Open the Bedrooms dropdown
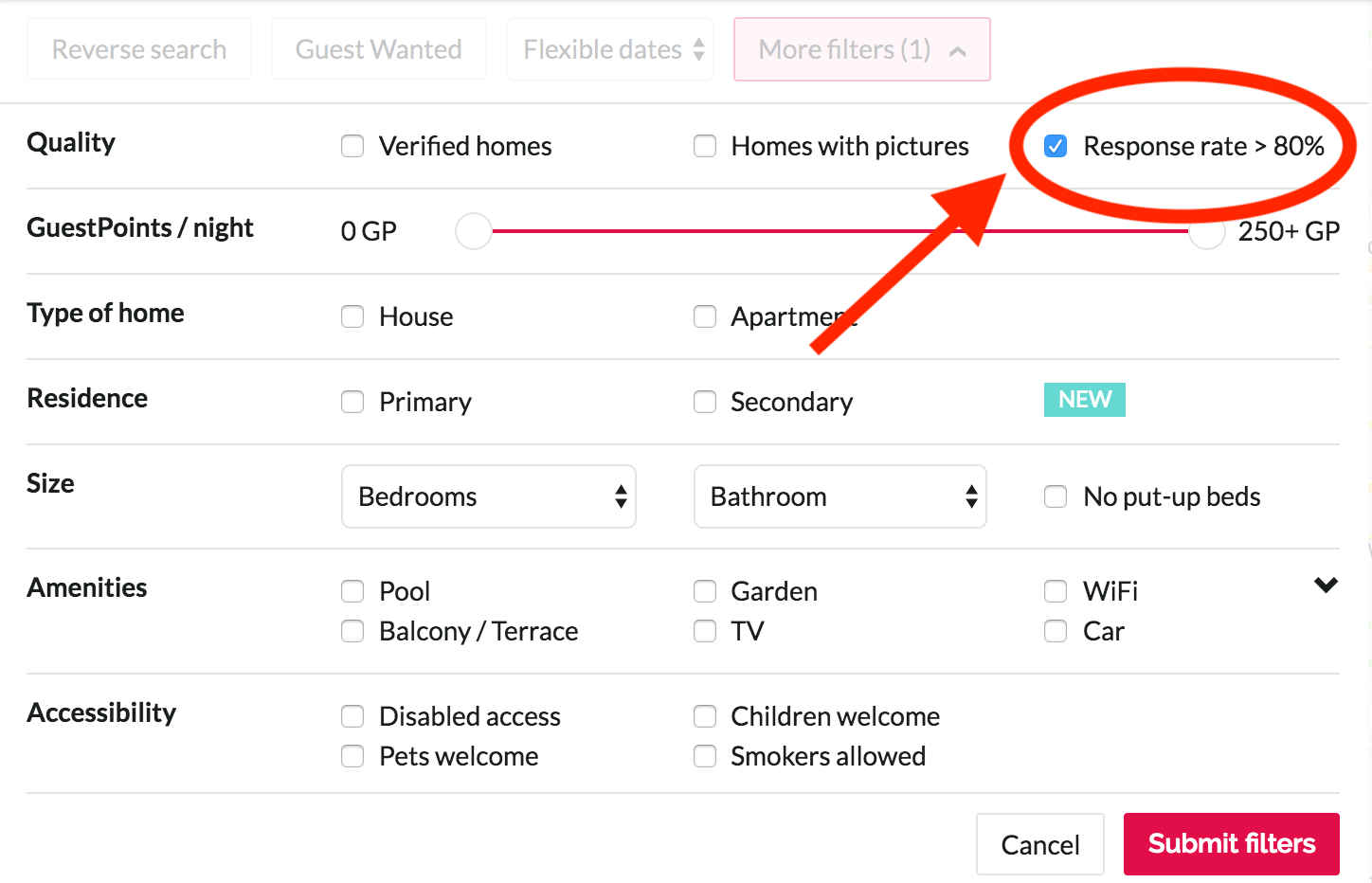 489,496
